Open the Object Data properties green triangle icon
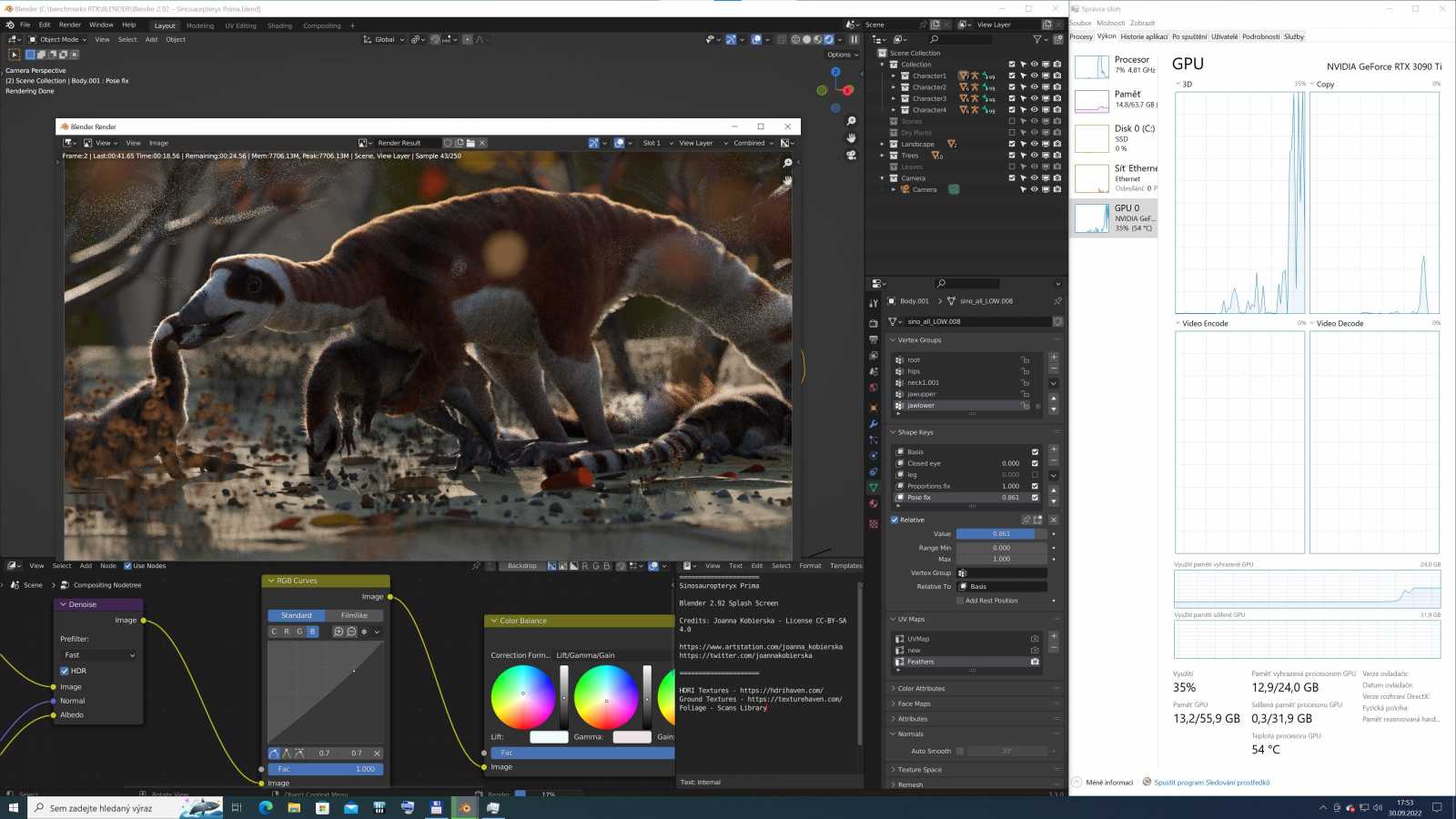1456x819 pixels. click(x=874, y=488)
